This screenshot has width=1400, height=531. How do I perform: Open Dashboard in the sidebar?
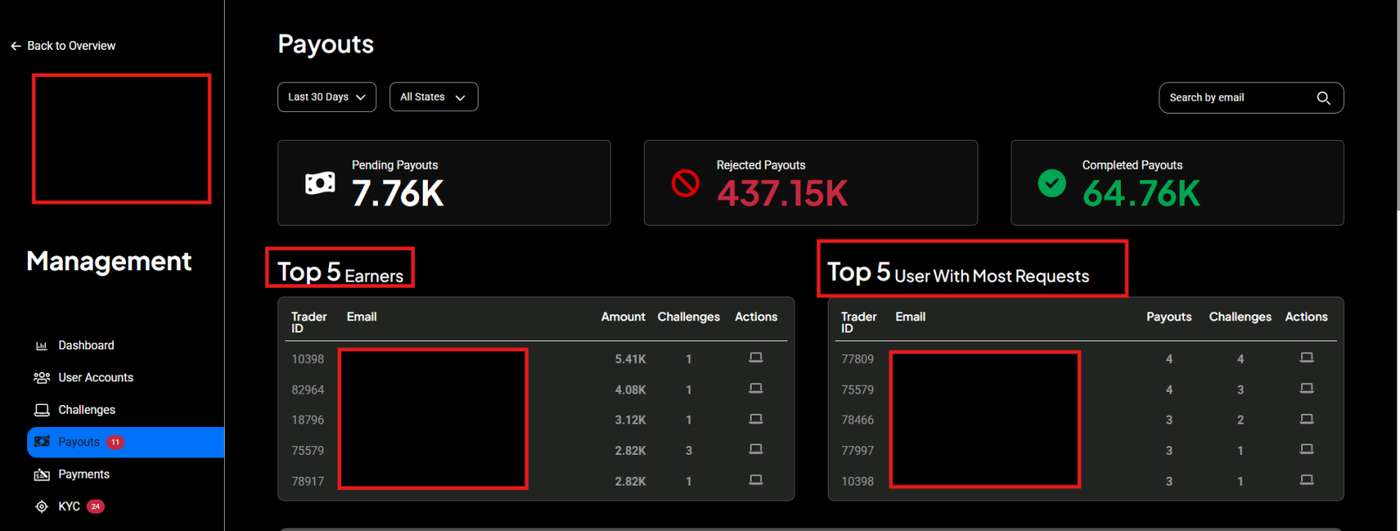86,345
